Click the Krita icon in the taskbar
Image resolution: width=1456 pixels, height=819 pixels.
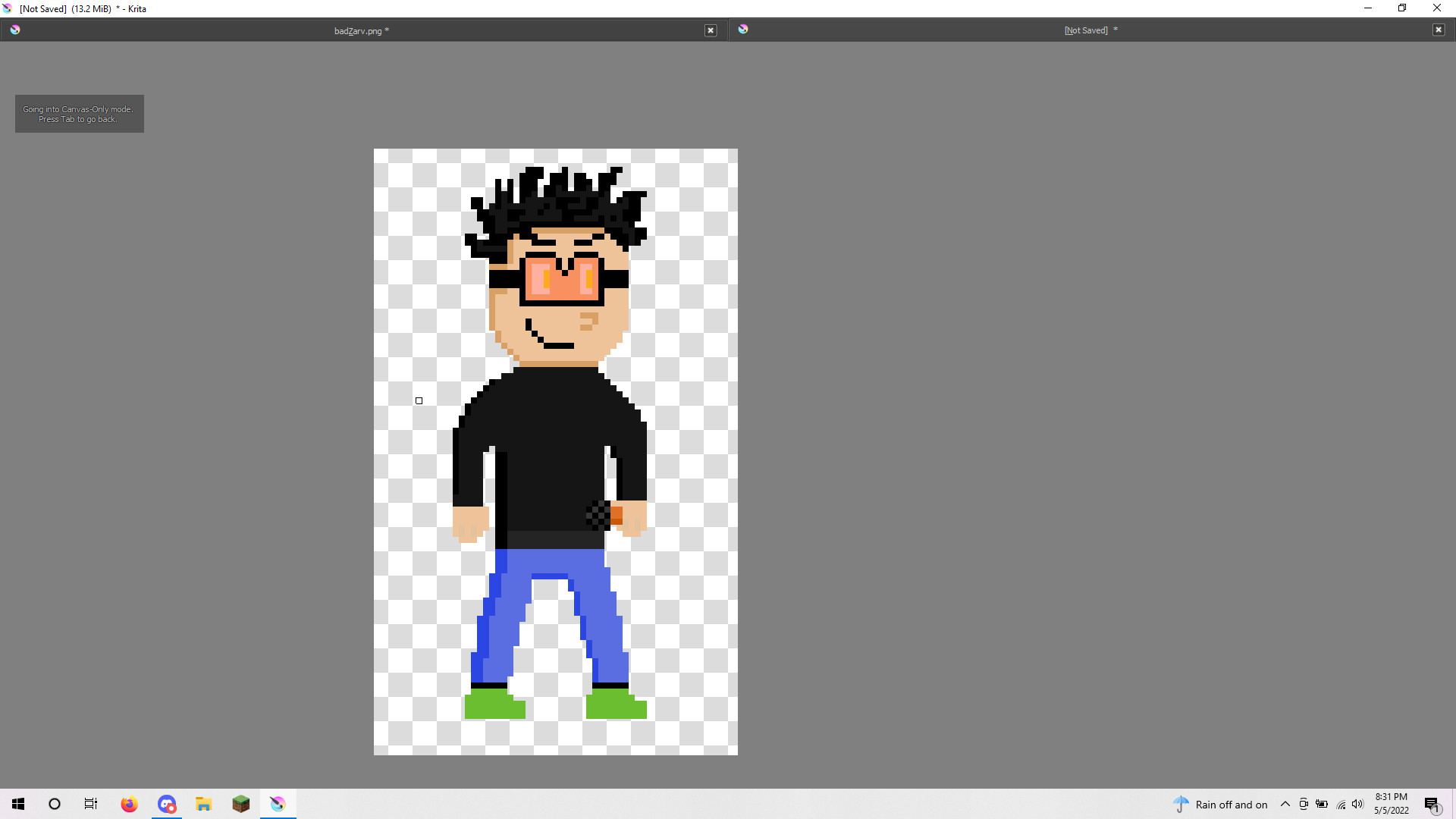coord(278,804)
